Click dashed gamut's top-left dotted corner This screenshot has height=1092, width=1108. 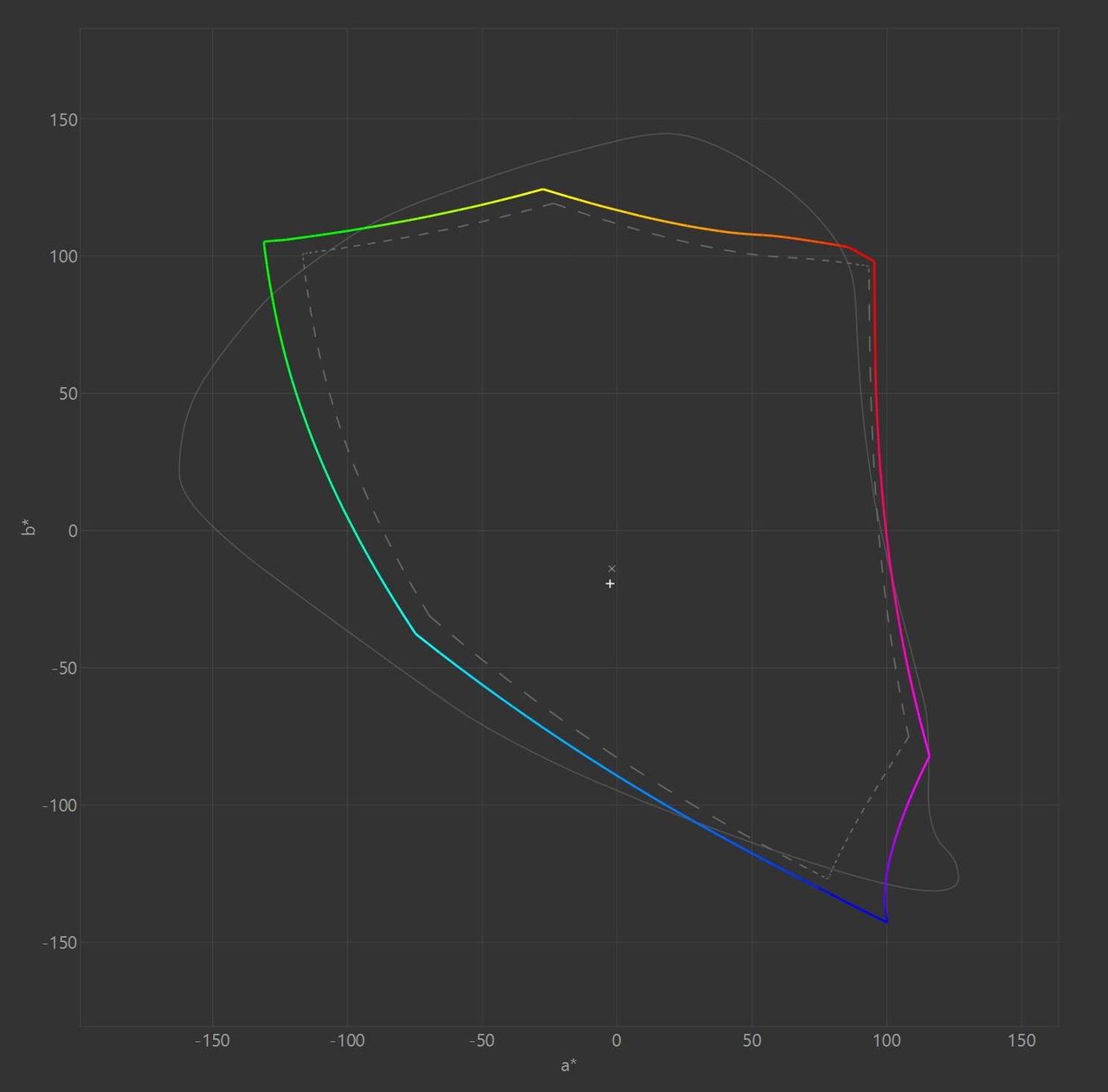point(304,254)
